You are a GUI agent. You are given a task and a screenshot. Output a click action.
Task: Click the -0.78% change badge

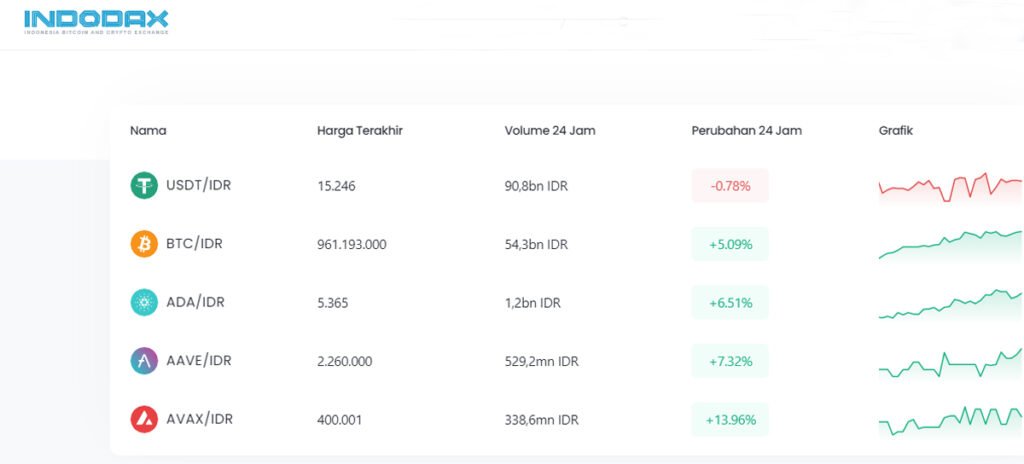tap(730, 186)
